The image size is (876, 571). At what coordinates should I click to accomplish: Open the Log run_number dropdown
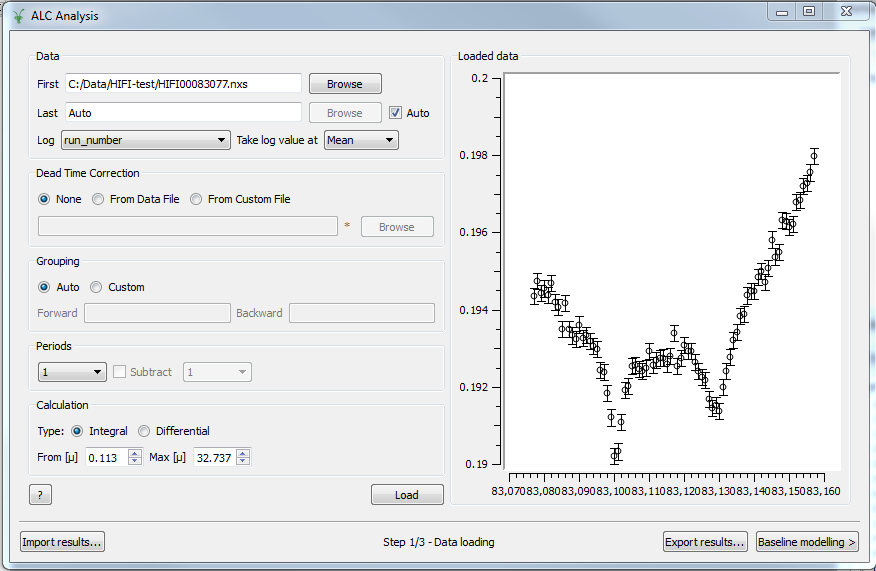[x=146, y=141]
